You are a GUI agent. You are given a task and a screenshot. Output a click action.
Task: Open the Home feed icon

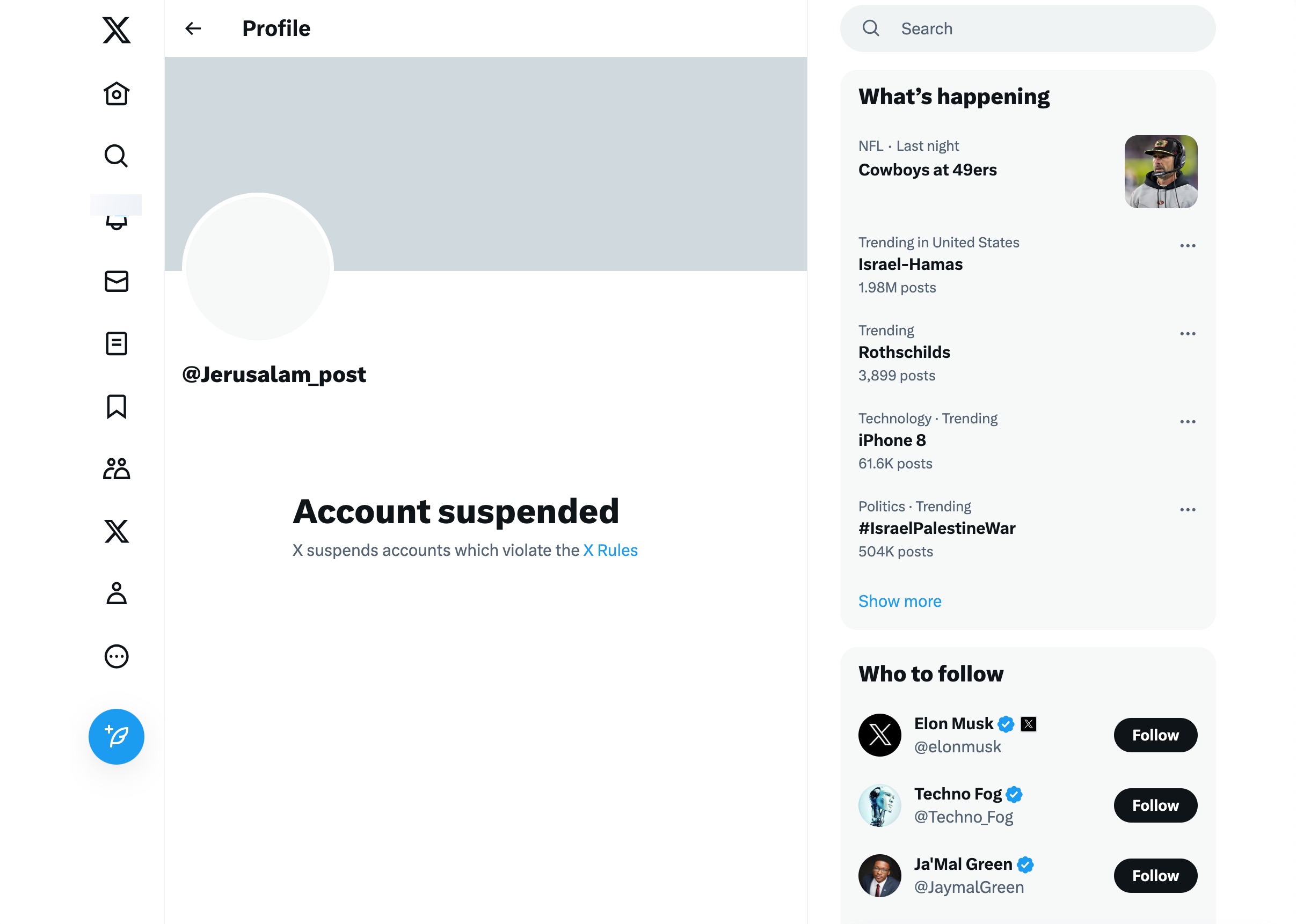[116, 94]
